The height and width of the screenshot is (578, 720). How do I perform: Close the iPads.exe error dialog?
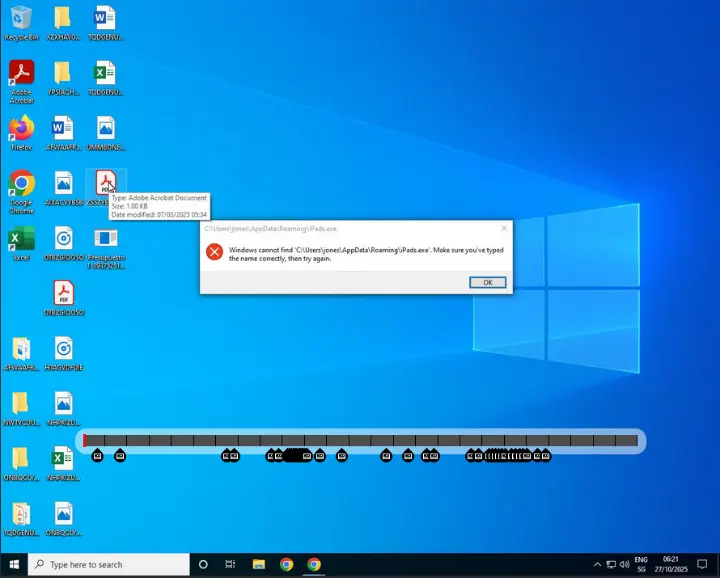[x=504, y=228]
